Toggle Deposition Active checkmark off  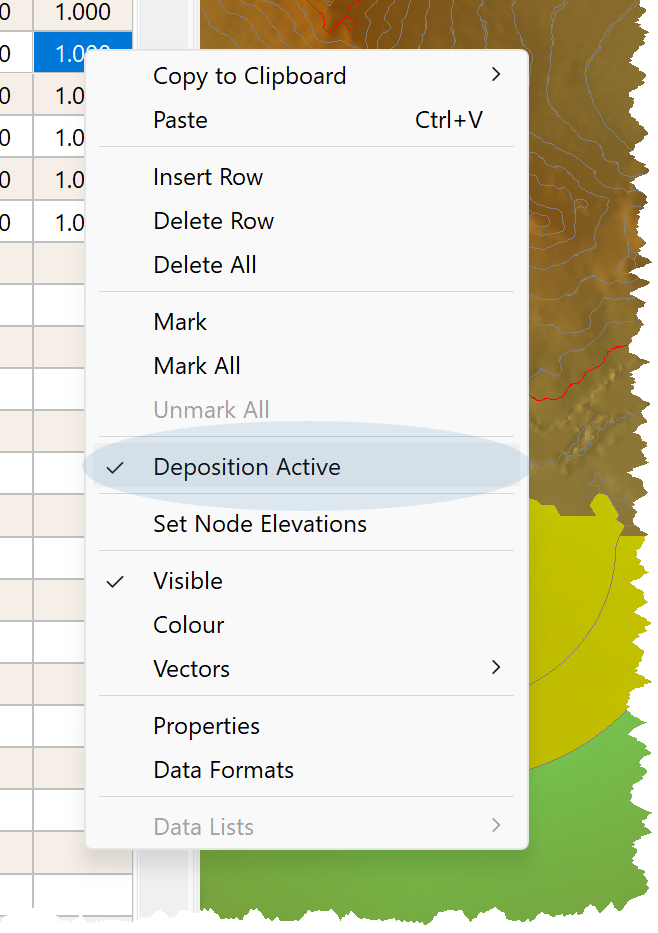246,467
